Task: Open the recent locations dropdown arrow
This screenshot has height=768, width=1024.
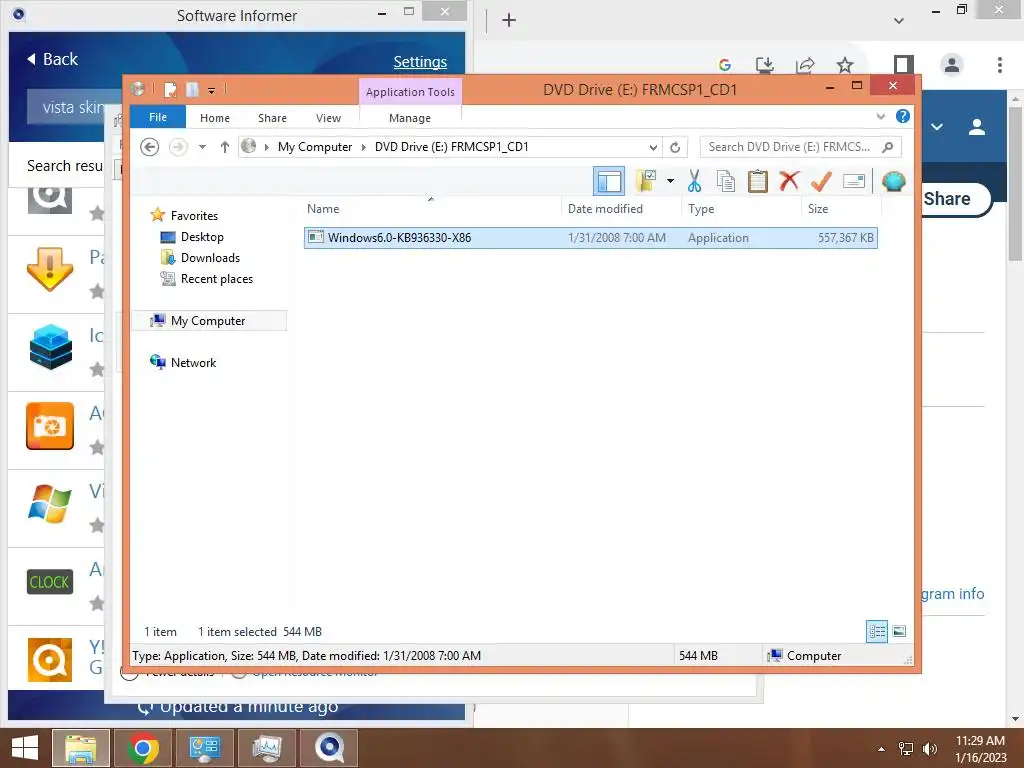Action: click(202, 147)
